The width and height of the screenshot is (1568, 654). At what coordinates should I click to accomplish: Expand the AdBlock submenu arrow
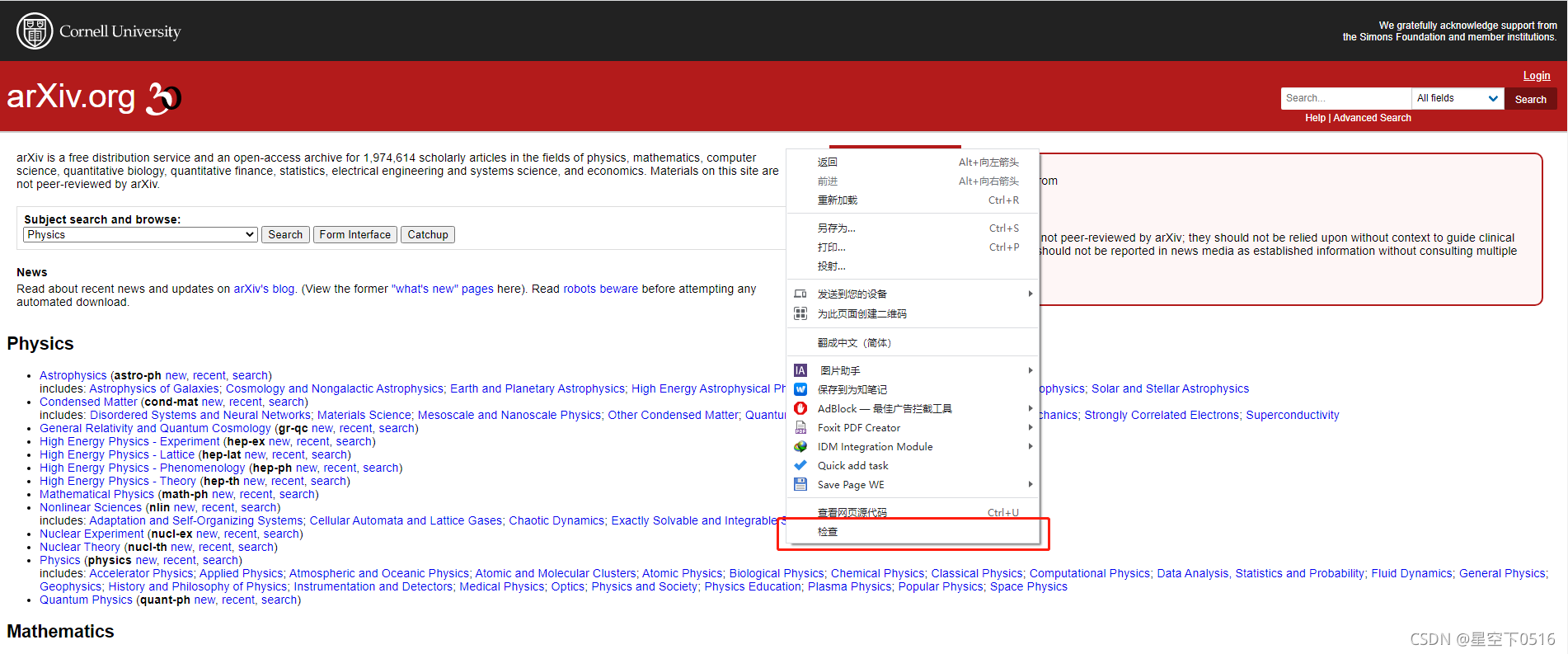[x=1030, y=408]
